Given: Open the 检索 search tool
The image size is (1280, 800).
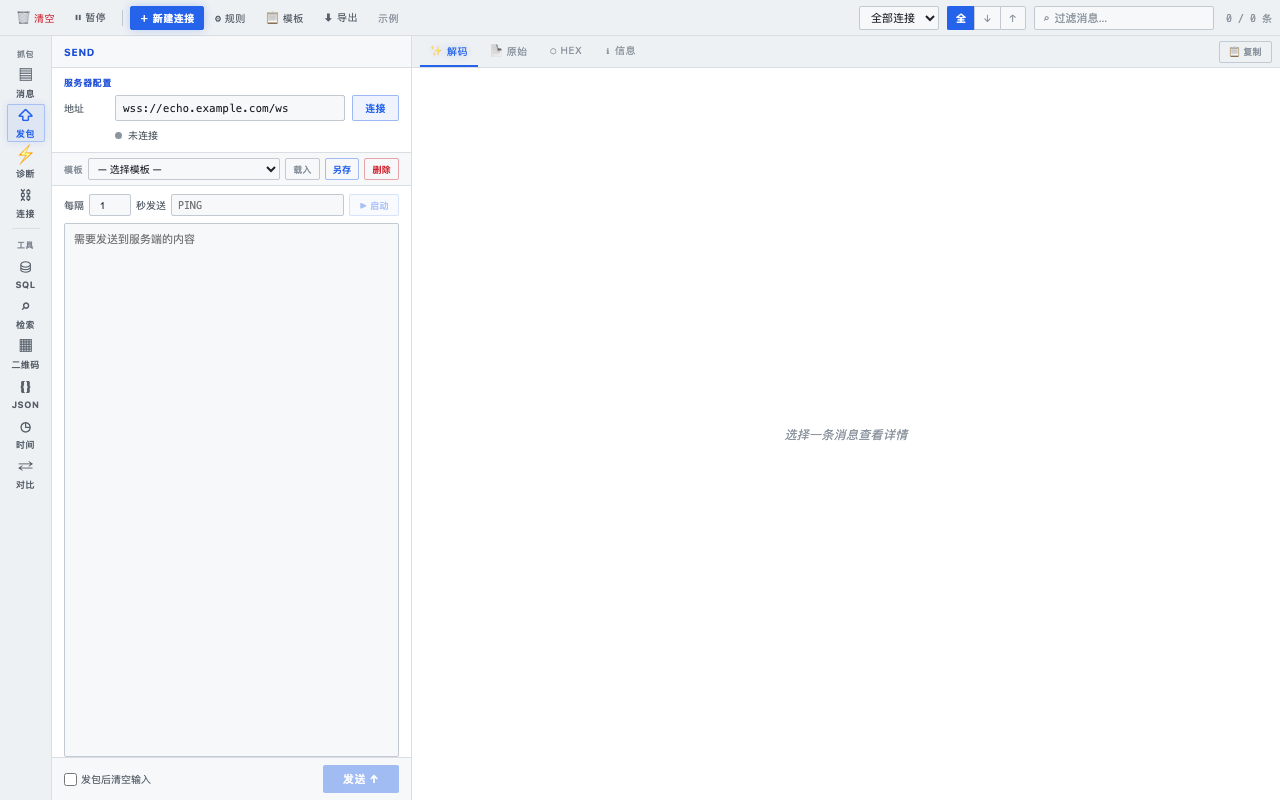Looking at the screenshot, I should (x=25, y=314).
